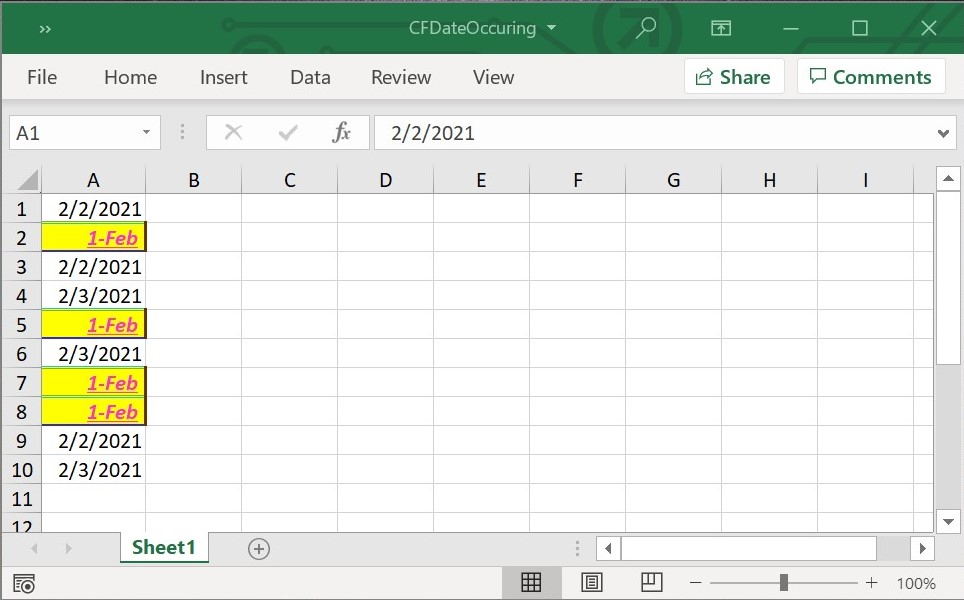Click the fx insert function icon
Image resolution: width=964 pixels, height=600 pixels.
[x=342, y=133]
